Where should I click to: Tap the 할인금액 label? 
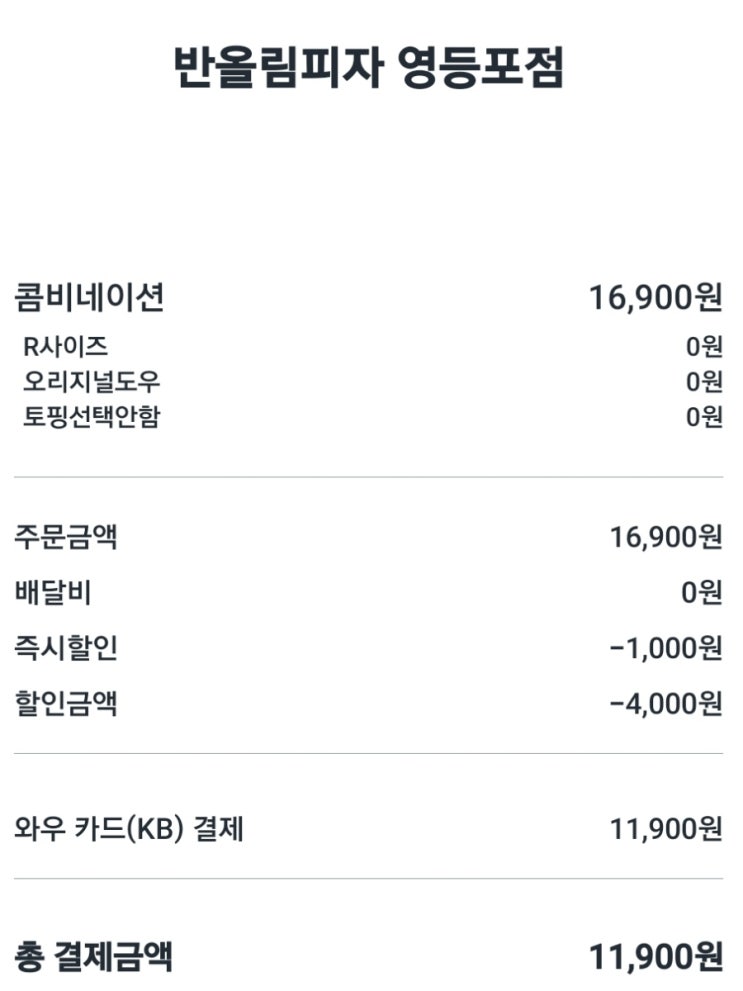coord(66,703)
